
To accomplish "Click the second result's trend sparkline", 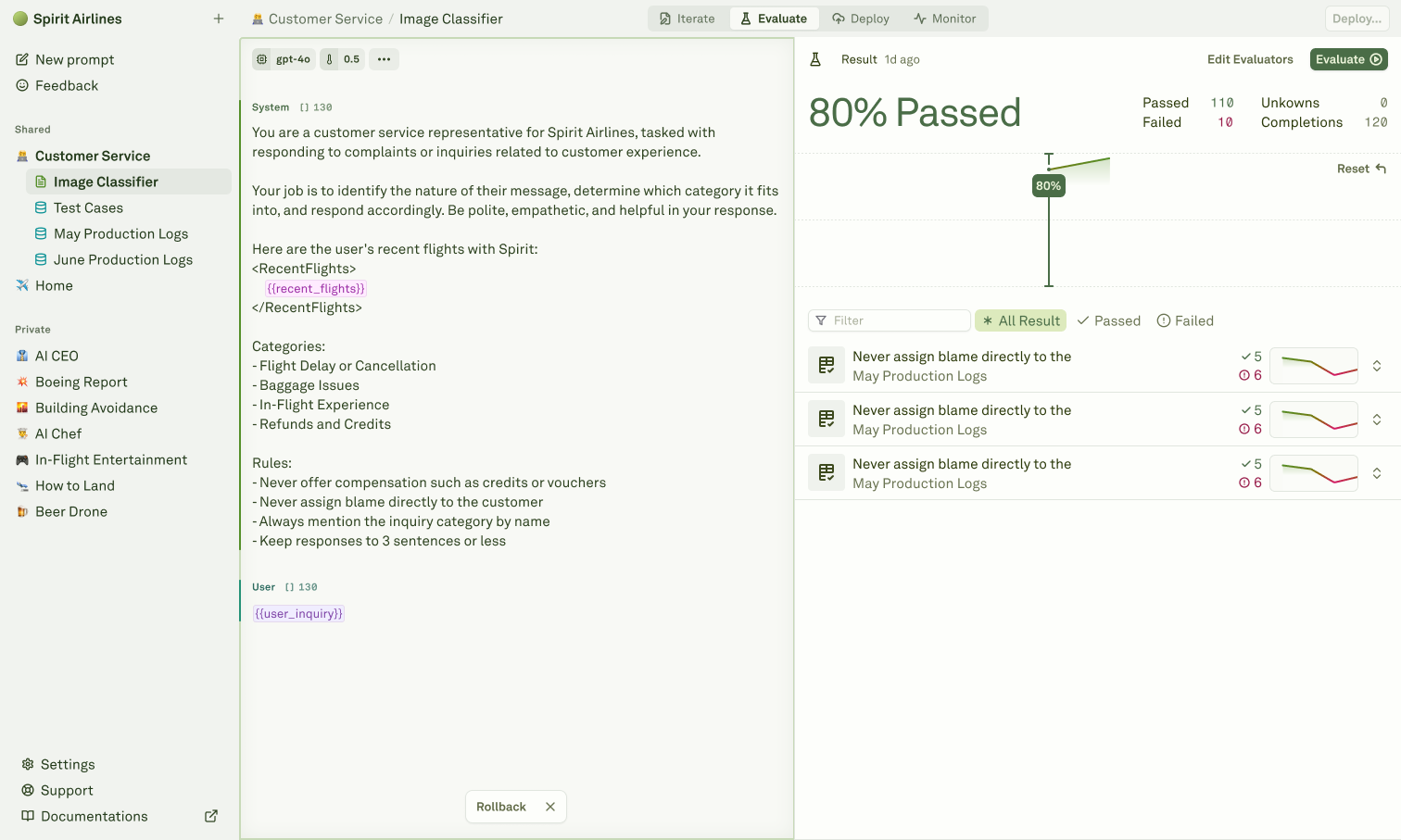I will coord(1314,420).
